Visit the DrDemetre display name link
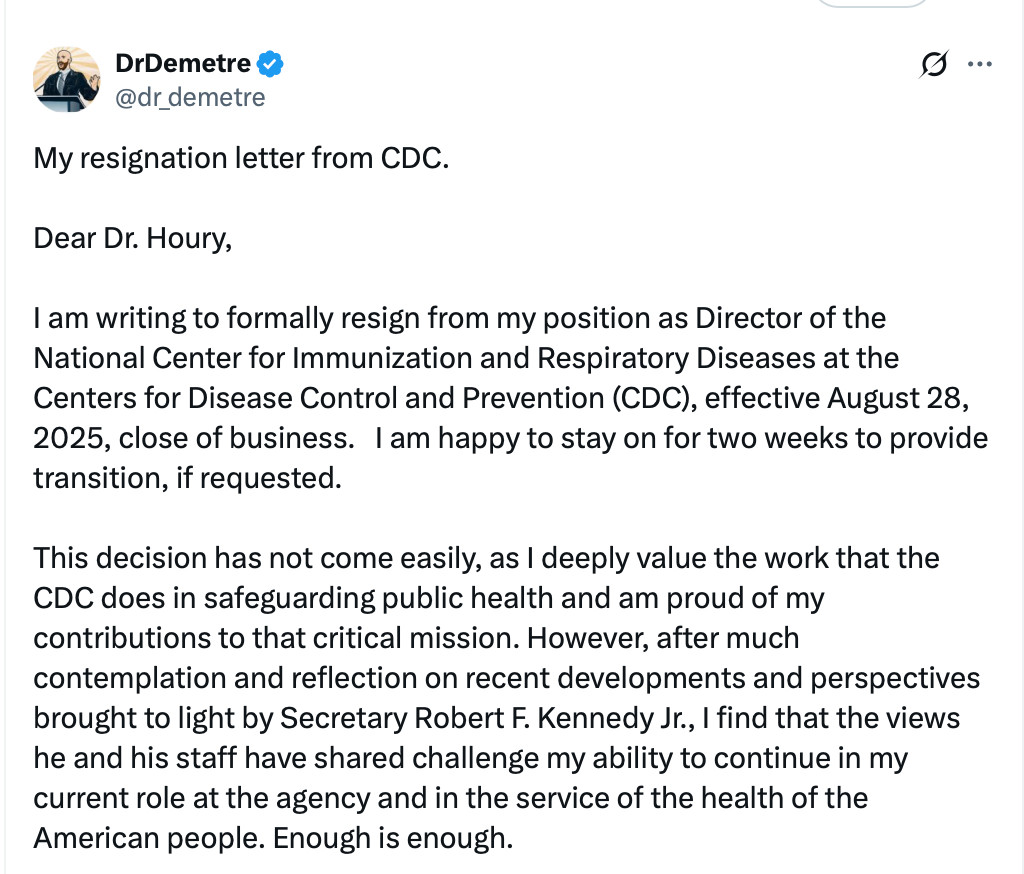Image resolution: width=1024 pixels, height=874 pixels. 183,63
